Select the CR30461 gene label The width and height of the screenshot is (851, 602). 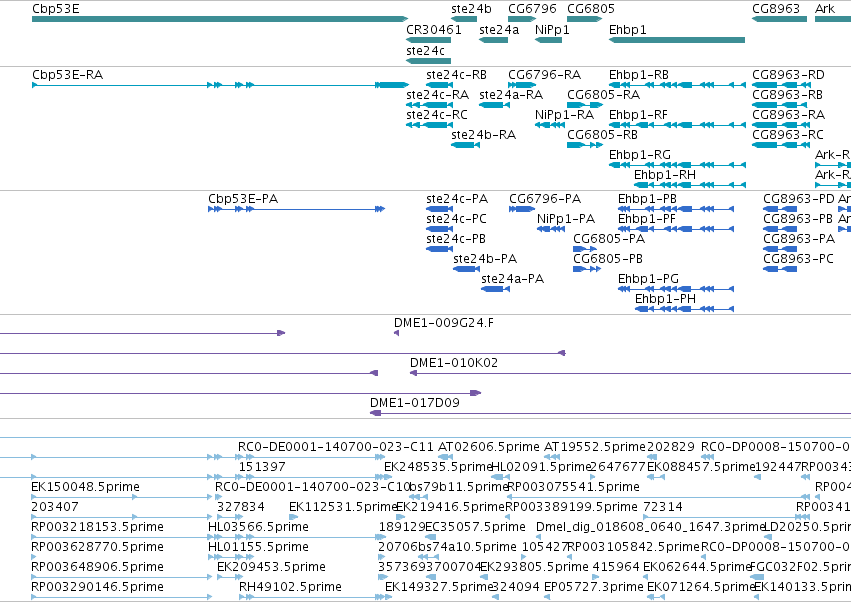pos(434,29)
